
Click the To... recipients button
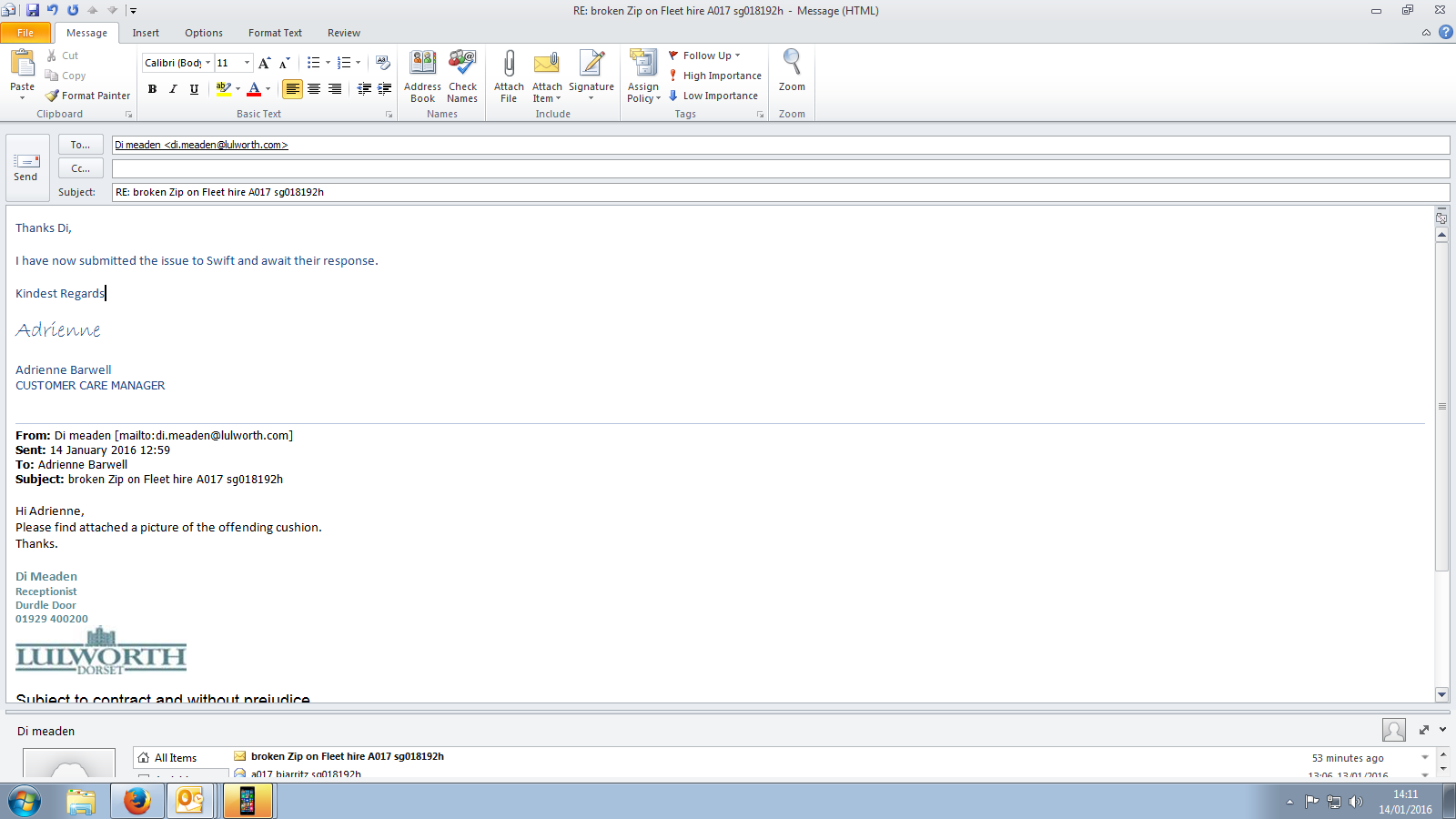click(x=80, y=145)
